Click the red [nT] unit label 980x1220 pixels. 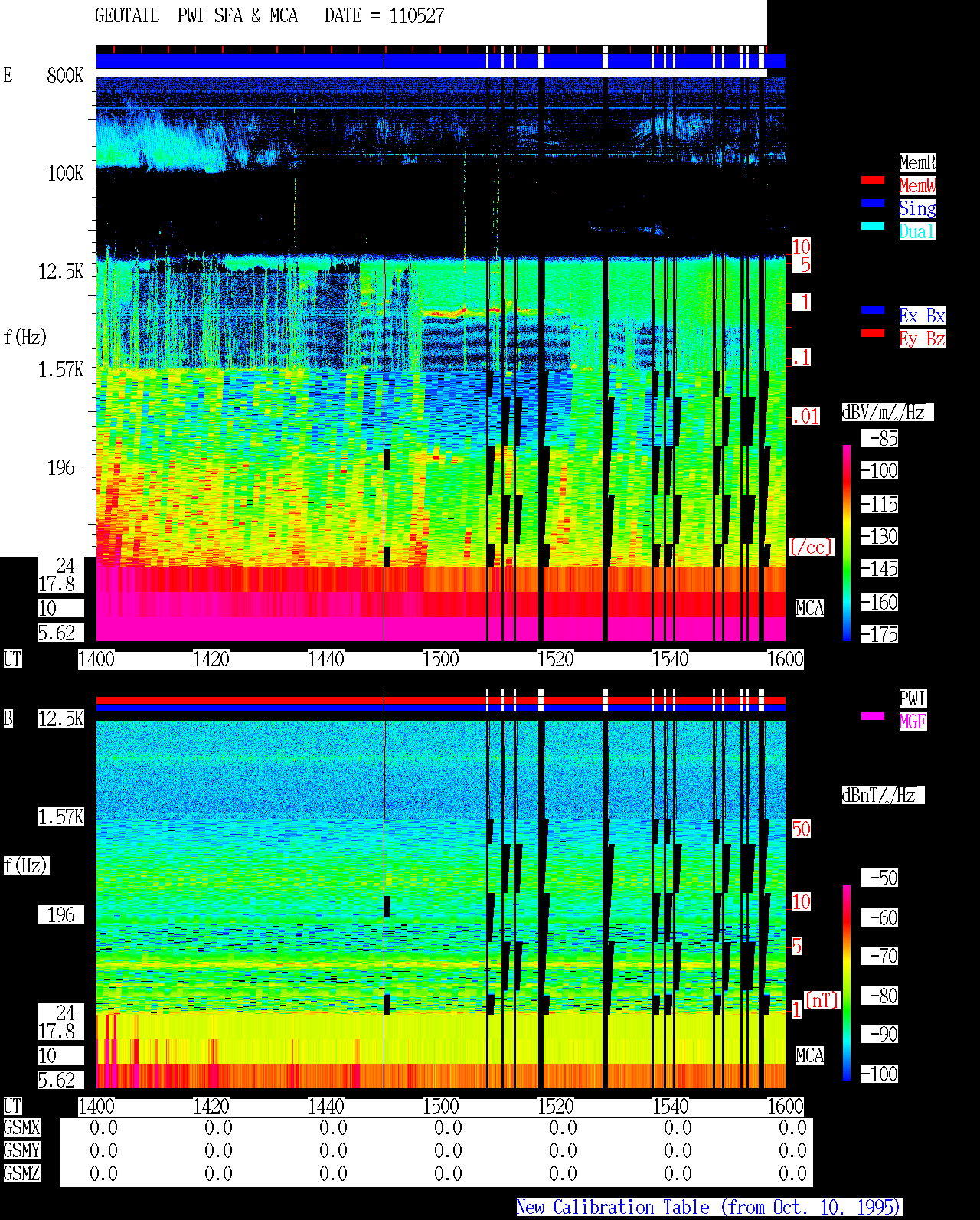[822, 1000]
